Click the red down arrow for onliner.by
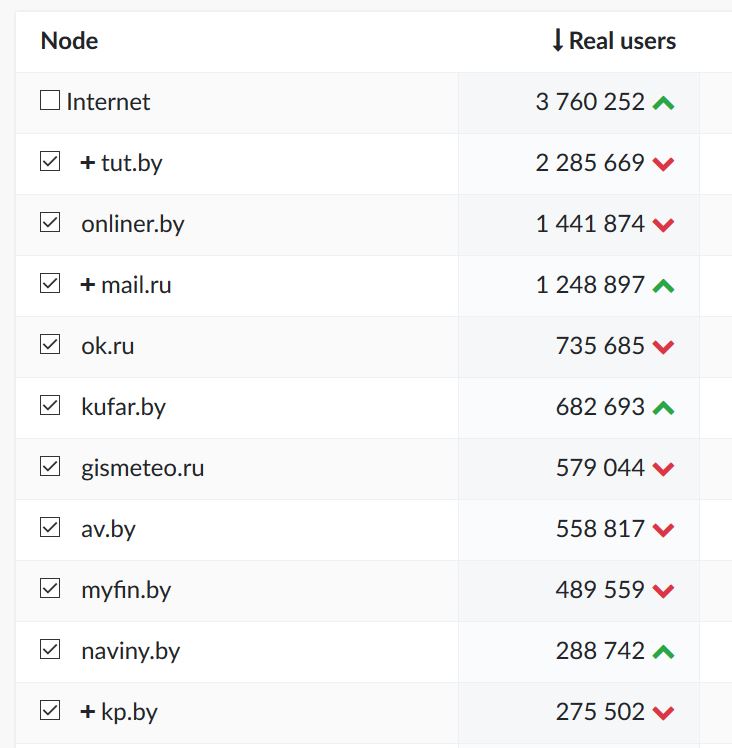The width and height of the screenshot is (732, 748). 663,225
